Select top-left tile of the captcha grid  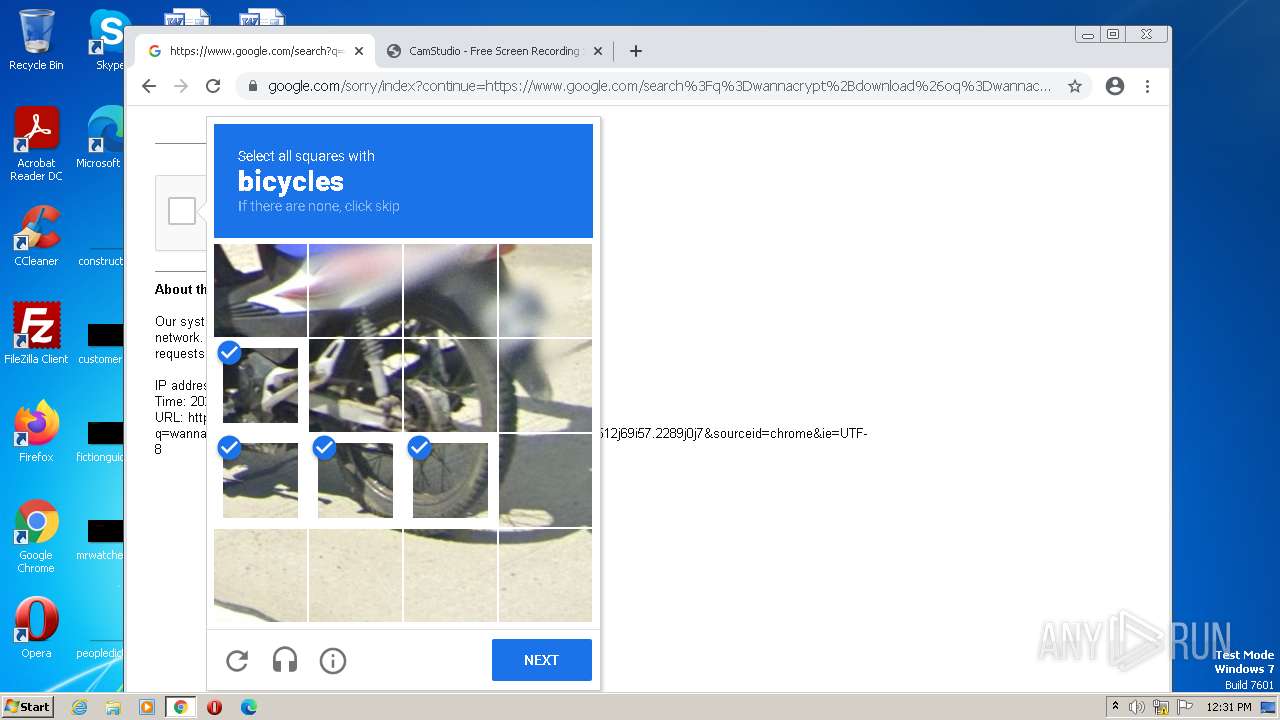tap(260, 290)
